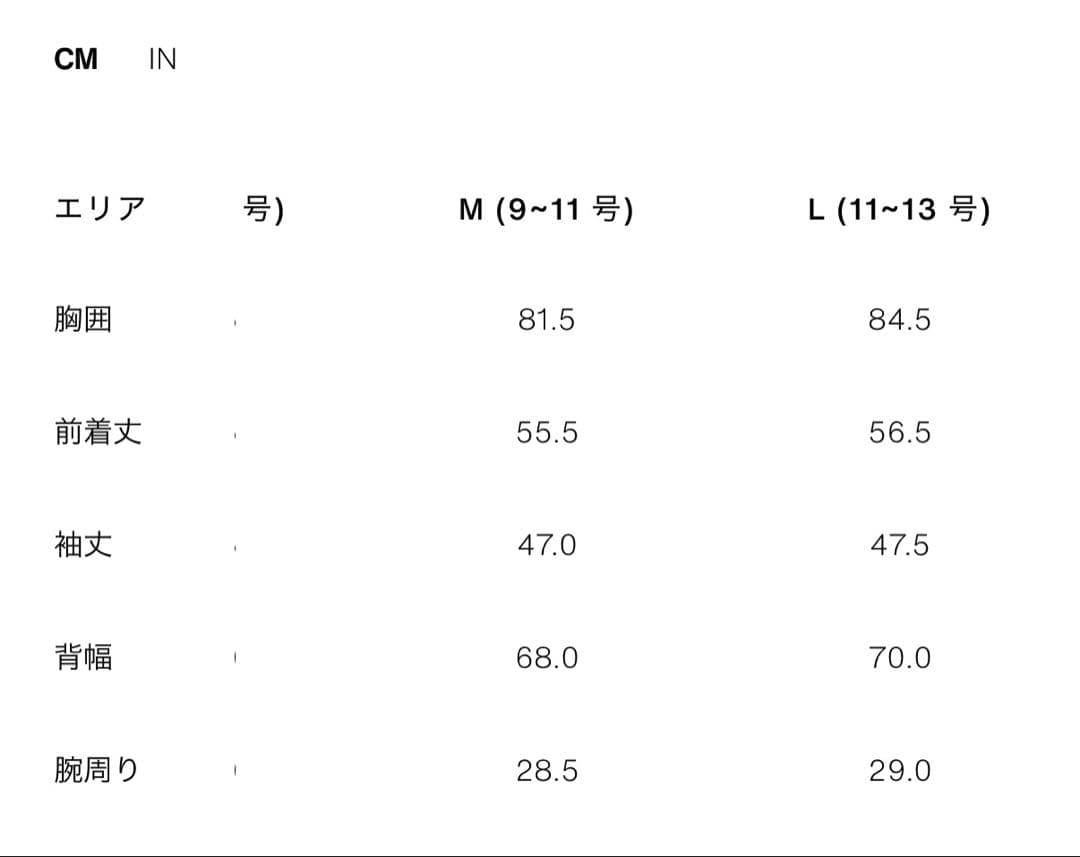Switch to the IN unit tab
The image size is (1080, 857).
[162, 60]
